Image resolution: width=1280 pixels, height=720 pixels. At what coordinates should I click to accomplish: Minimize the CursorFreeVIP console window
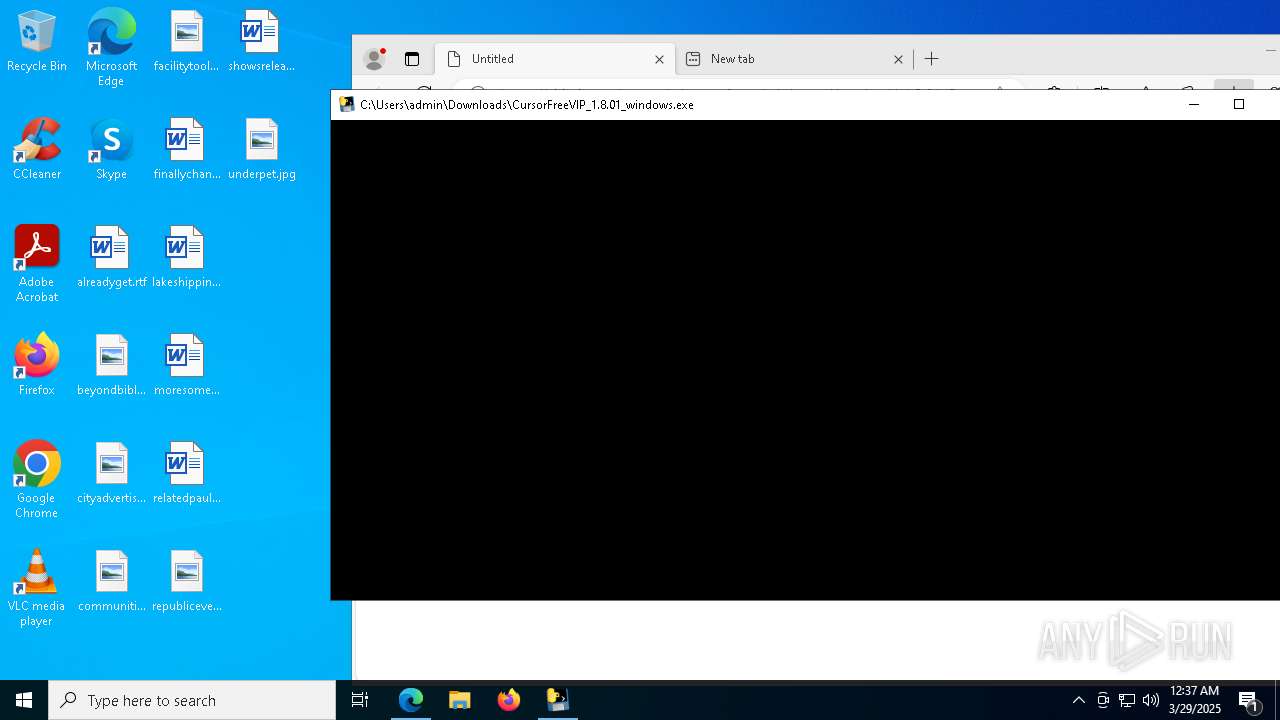[x=1193, y=104]
